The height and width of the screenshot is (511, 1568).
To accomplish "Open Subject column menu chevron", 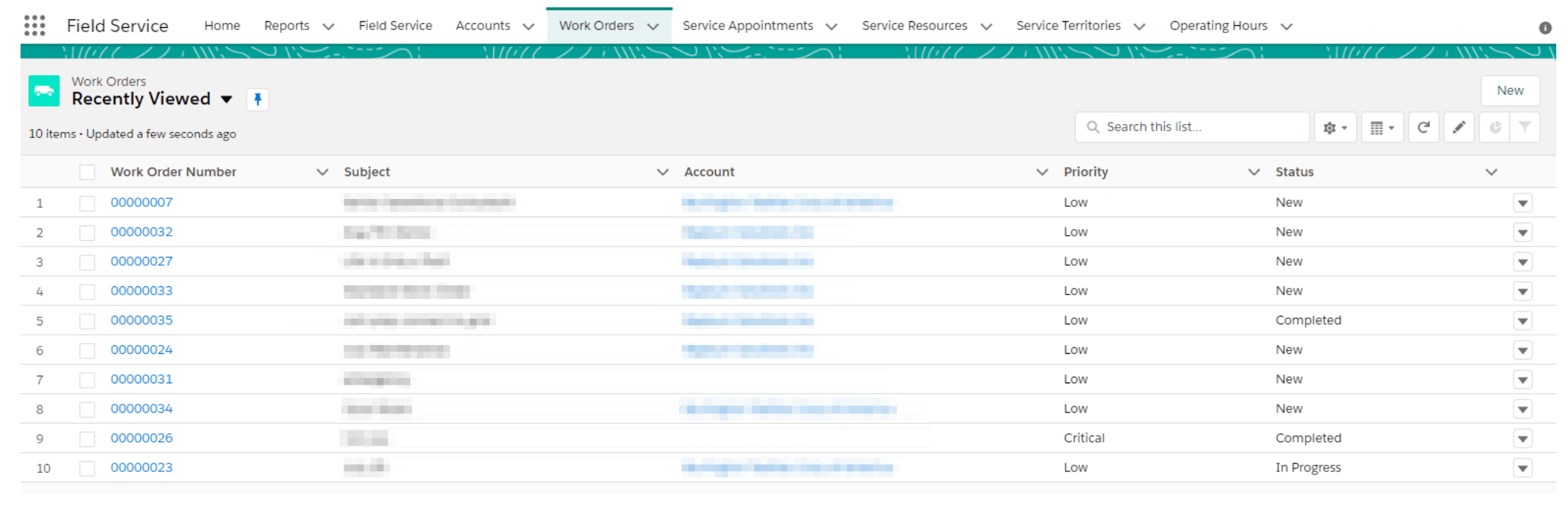I will tap(662, 172).
